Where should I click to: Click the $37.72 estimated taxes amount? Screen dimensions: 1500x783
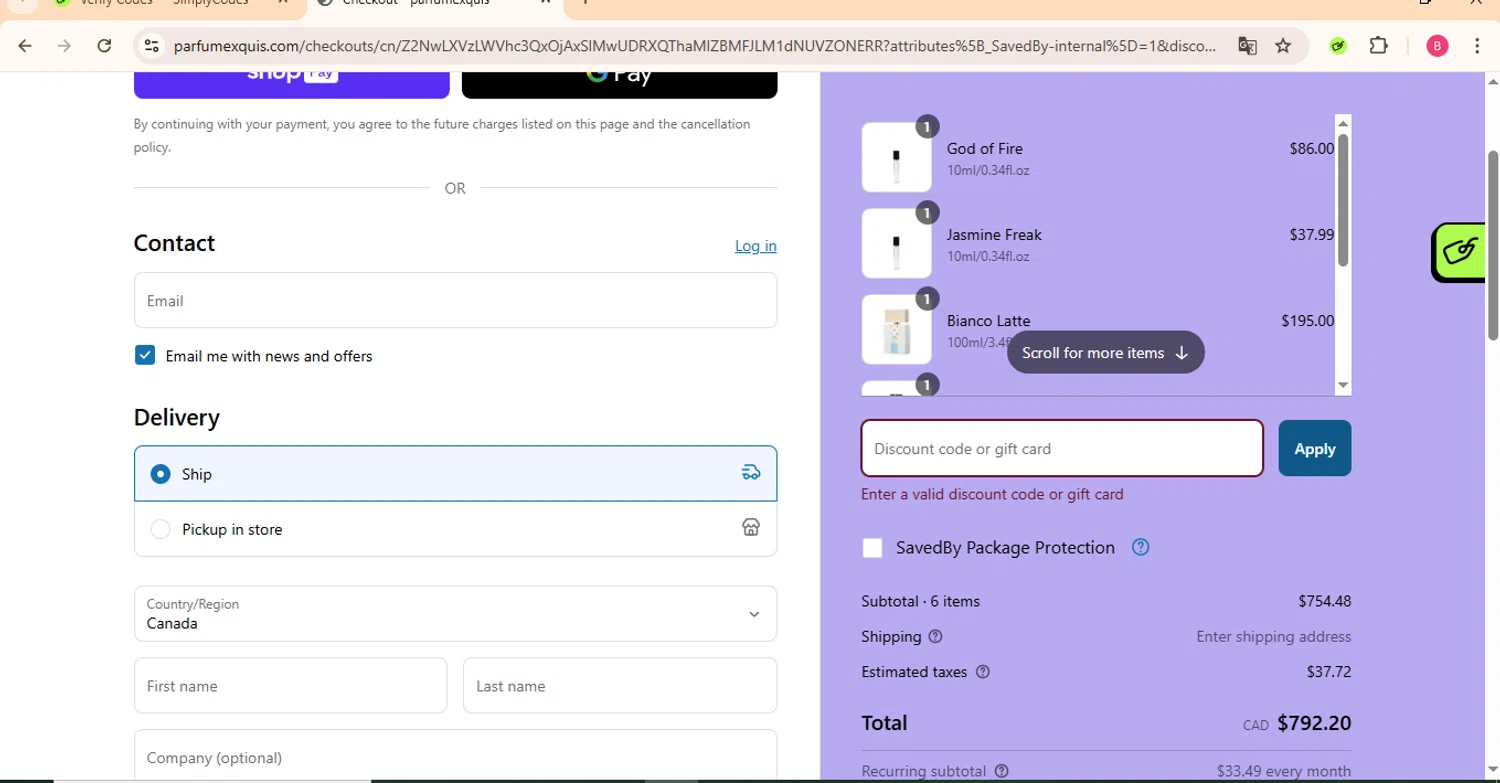click(x=1328, y=672)
